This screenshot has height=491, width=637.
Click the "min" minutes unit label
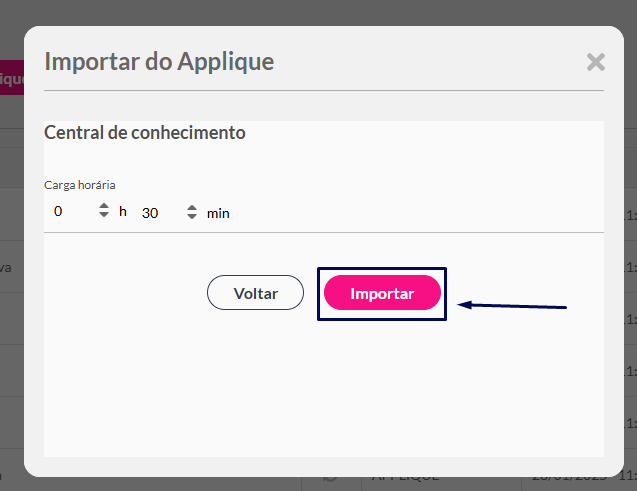tap(218, 214)
